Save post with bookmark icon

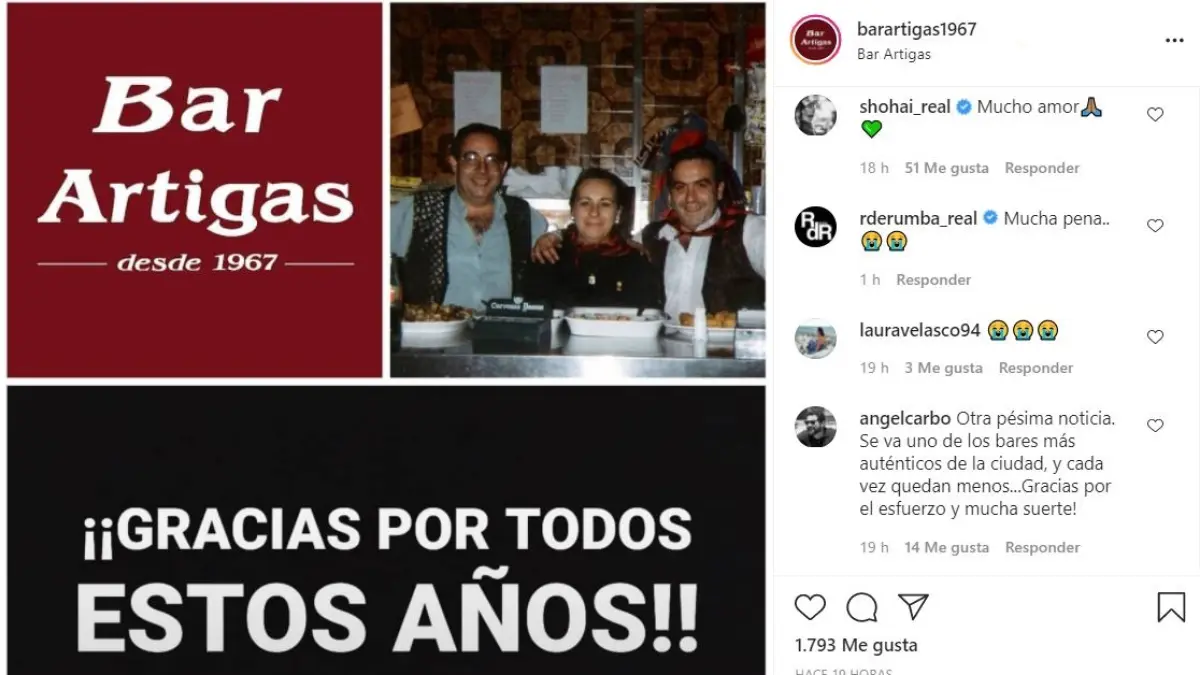tap(1171, 607)
